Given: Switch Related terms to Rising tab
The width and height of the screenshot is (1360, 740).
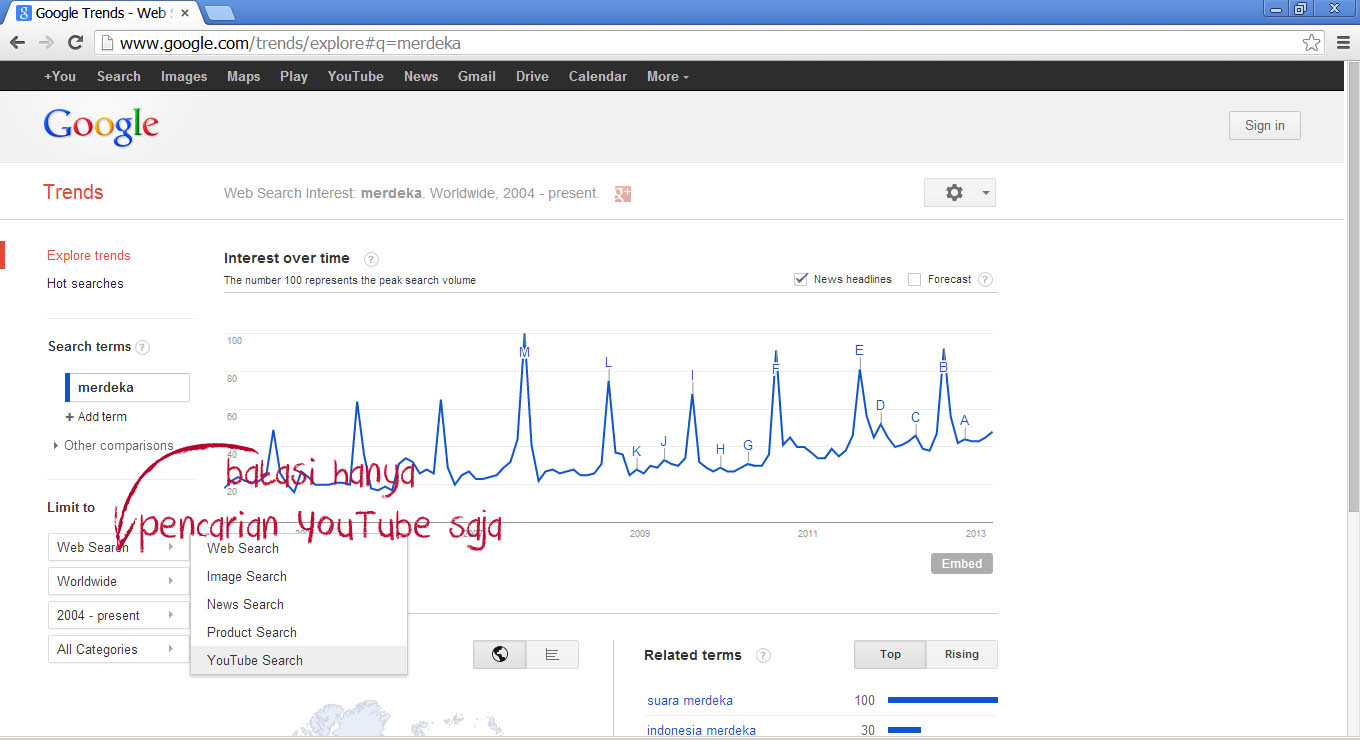Looking at the screenshot, I should 962,654.
